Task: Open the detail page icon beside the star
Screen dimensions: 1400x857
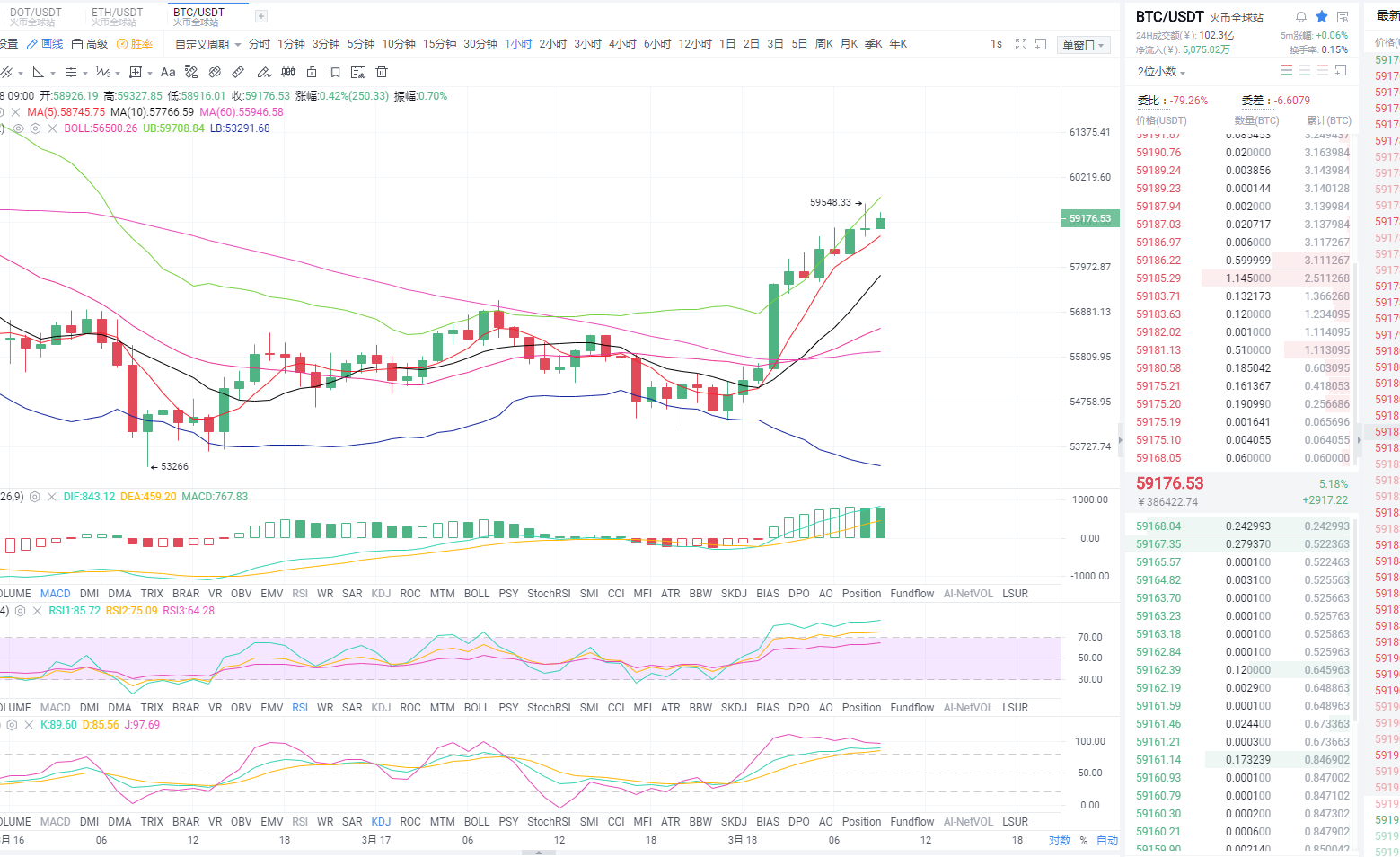Action: (1343, 17)
